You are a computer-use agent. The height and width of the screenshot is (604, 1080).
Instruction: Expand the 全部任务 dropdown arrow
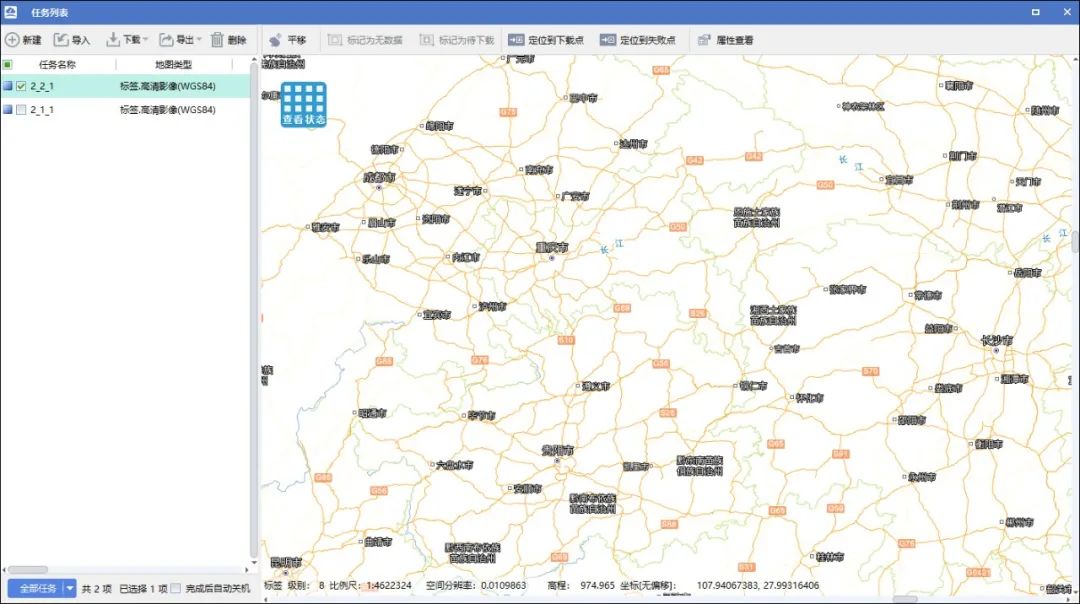(x=70, y=588)
